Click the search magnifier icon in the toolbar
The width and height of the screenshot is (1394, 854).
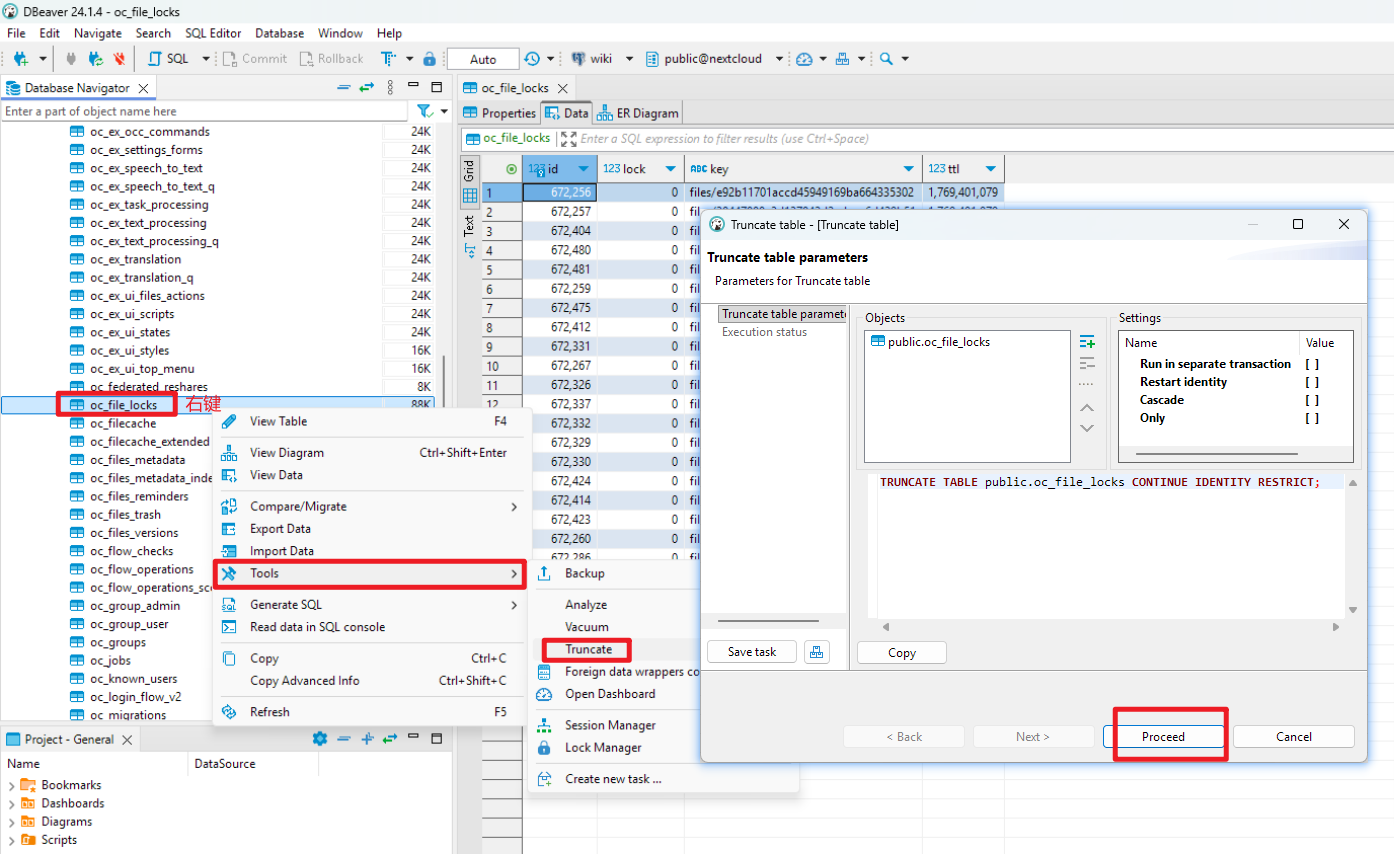click(x=888, y=58)
